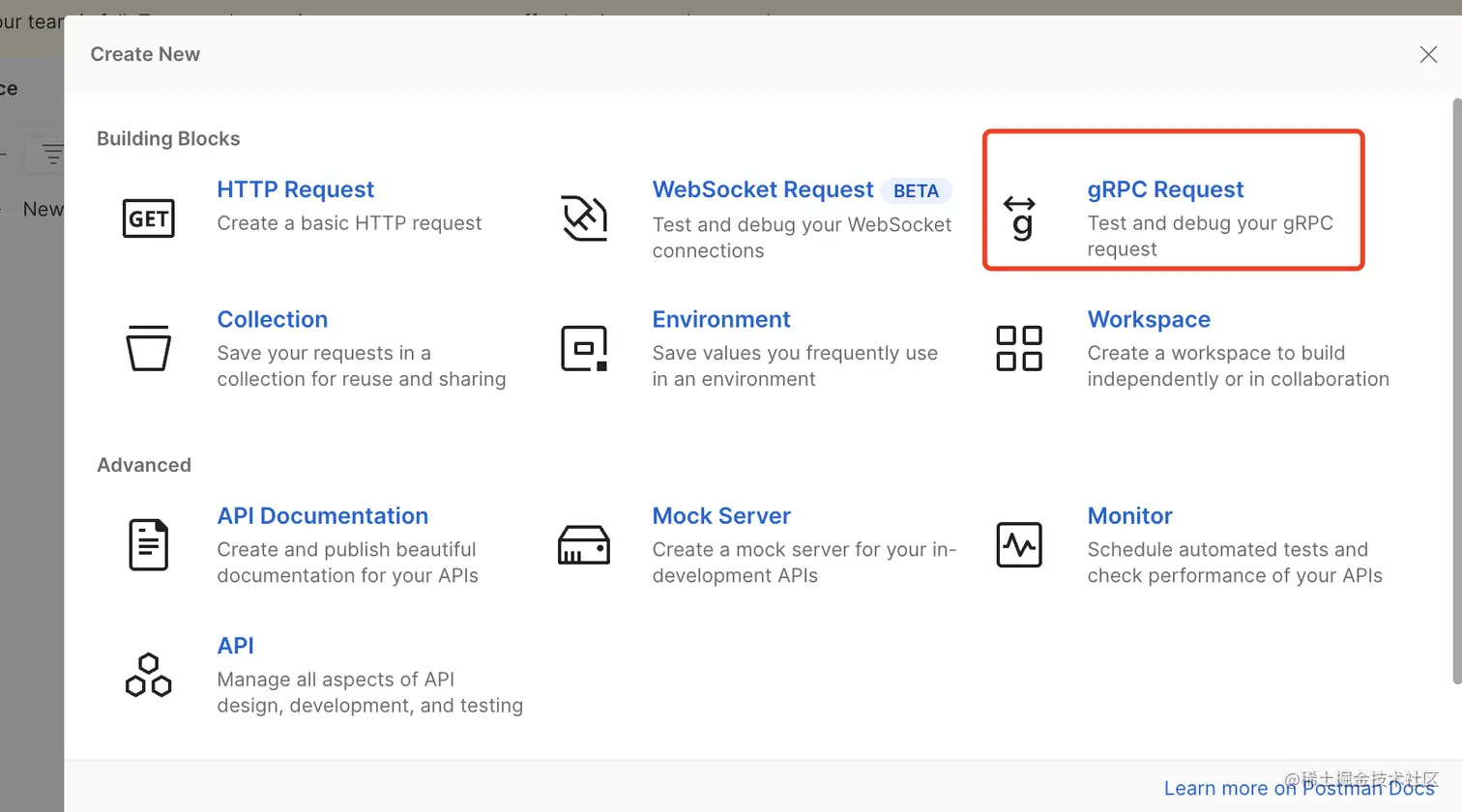1462x812 pixels.
Task: Select the API title link
Action: point(235,645)
